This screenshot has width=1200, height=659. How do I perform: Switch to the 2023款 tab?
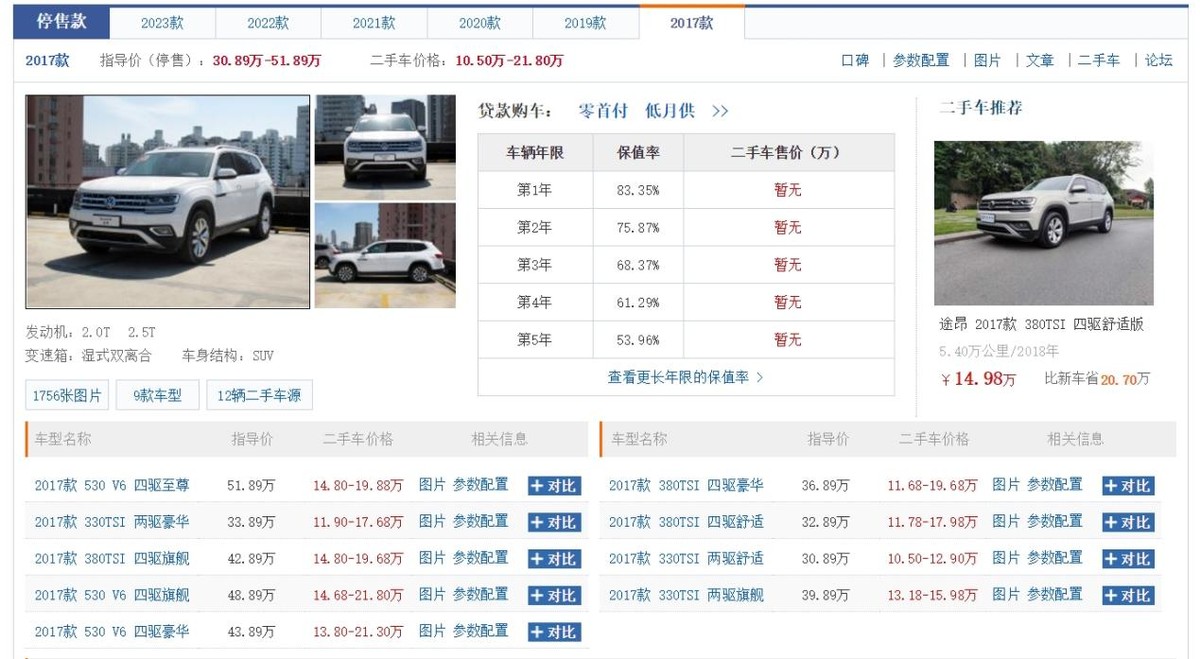[162, 23]
